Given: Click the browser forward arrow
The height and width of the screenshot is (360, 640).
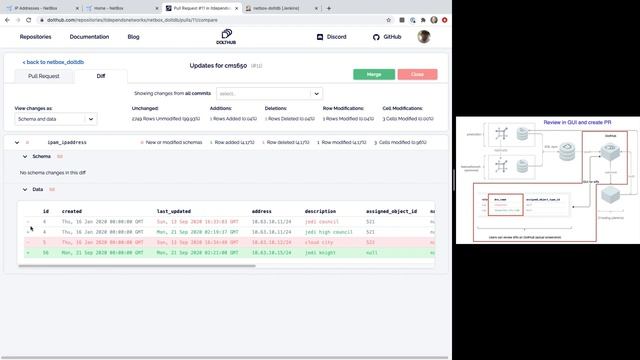Looking at the screenshot, I should pyautogui.click(x=18, y=20).
